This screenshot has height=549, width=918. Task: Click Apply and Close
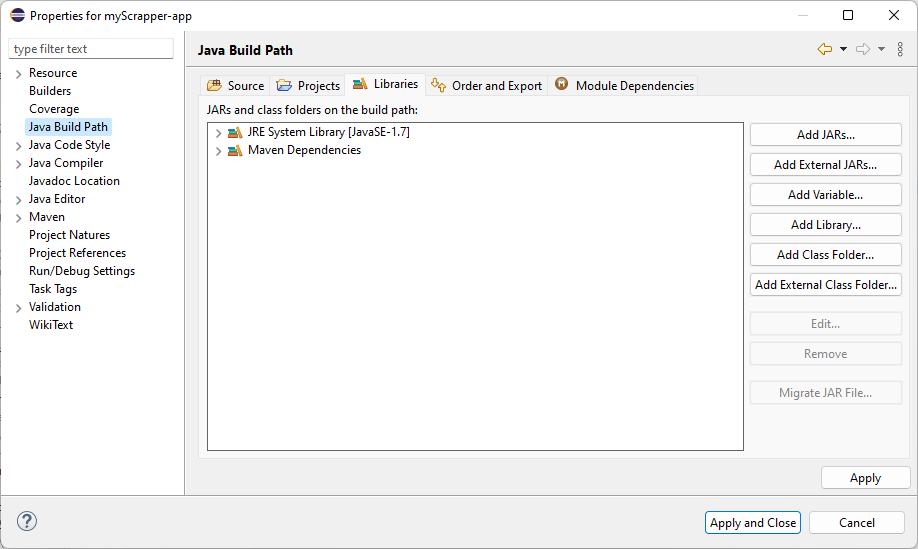(753, 523)
